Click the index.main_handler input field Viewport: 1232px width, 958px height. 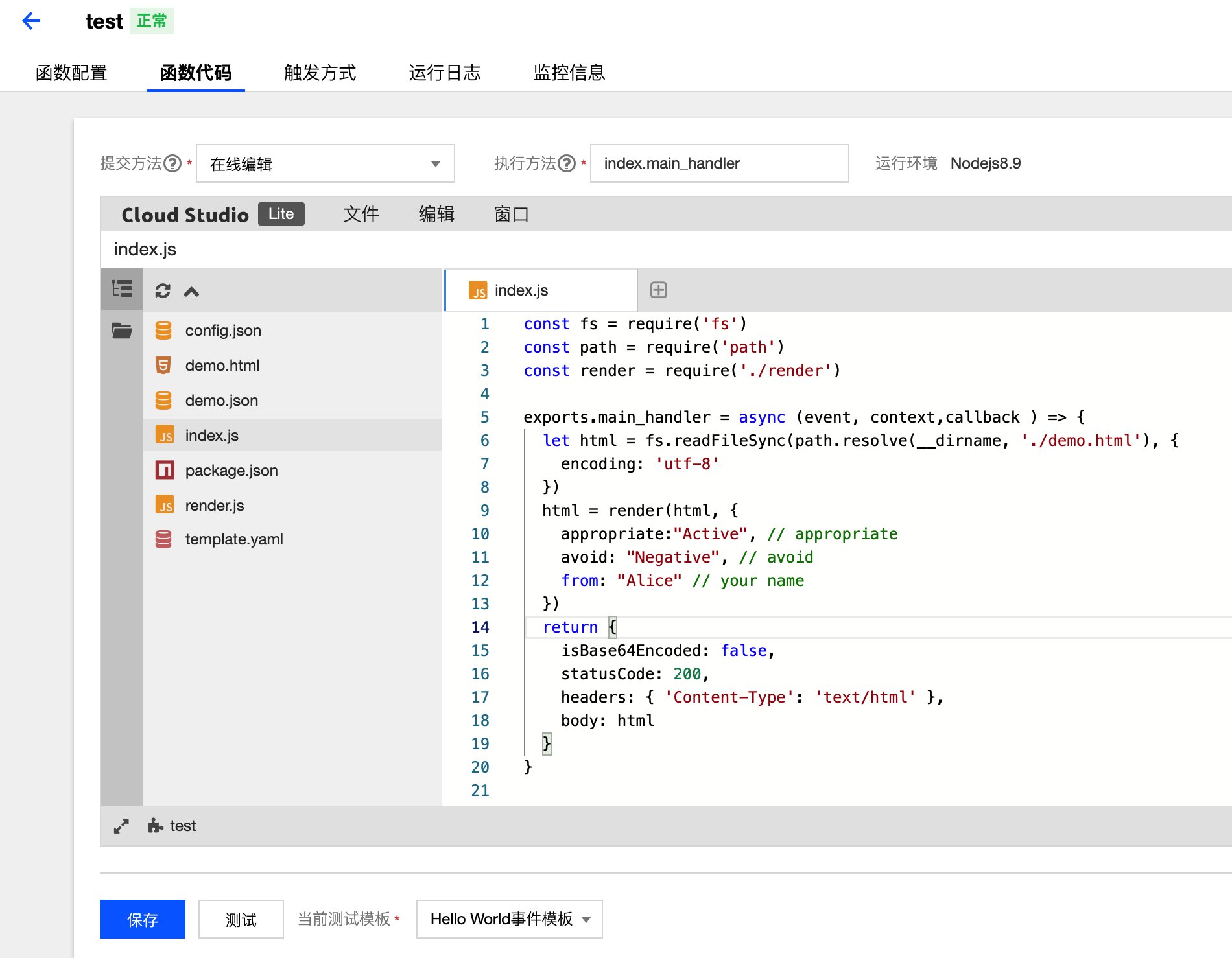click(720, 163)
